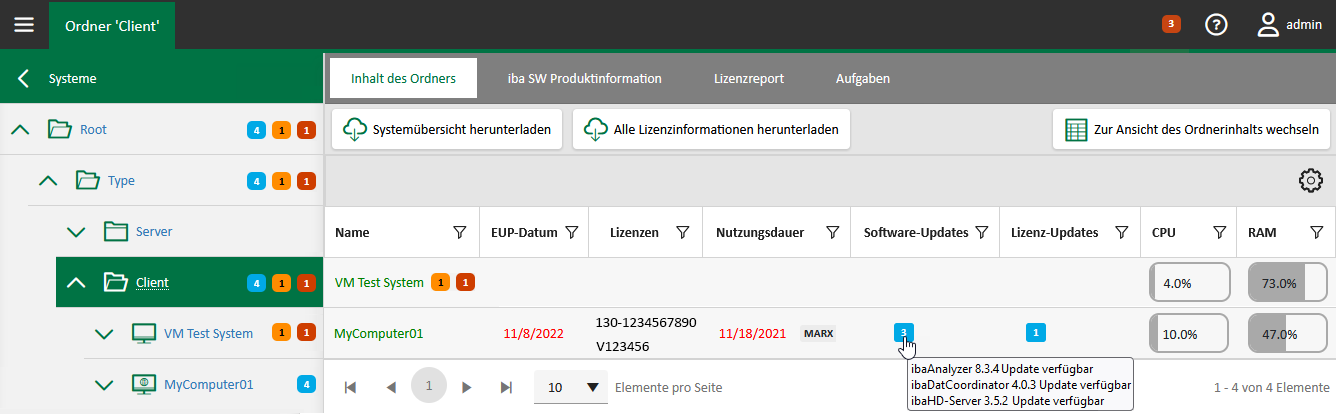Filter the Software-Updates column

[982, 233]
